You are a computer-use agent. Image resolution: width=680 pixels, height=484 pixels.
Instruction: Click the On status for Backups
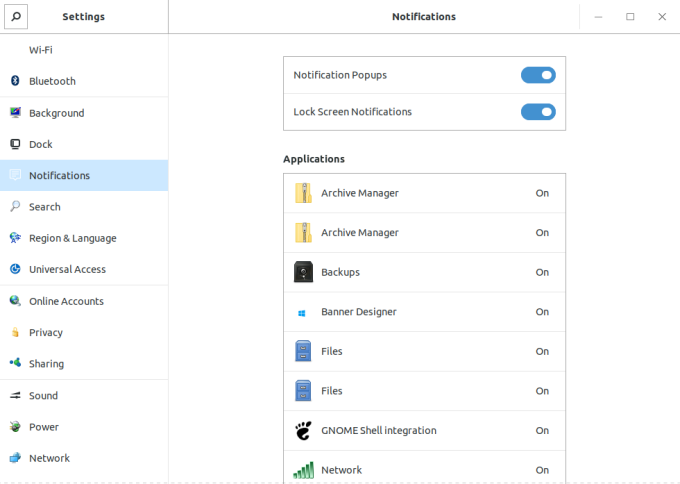(542, 272)
